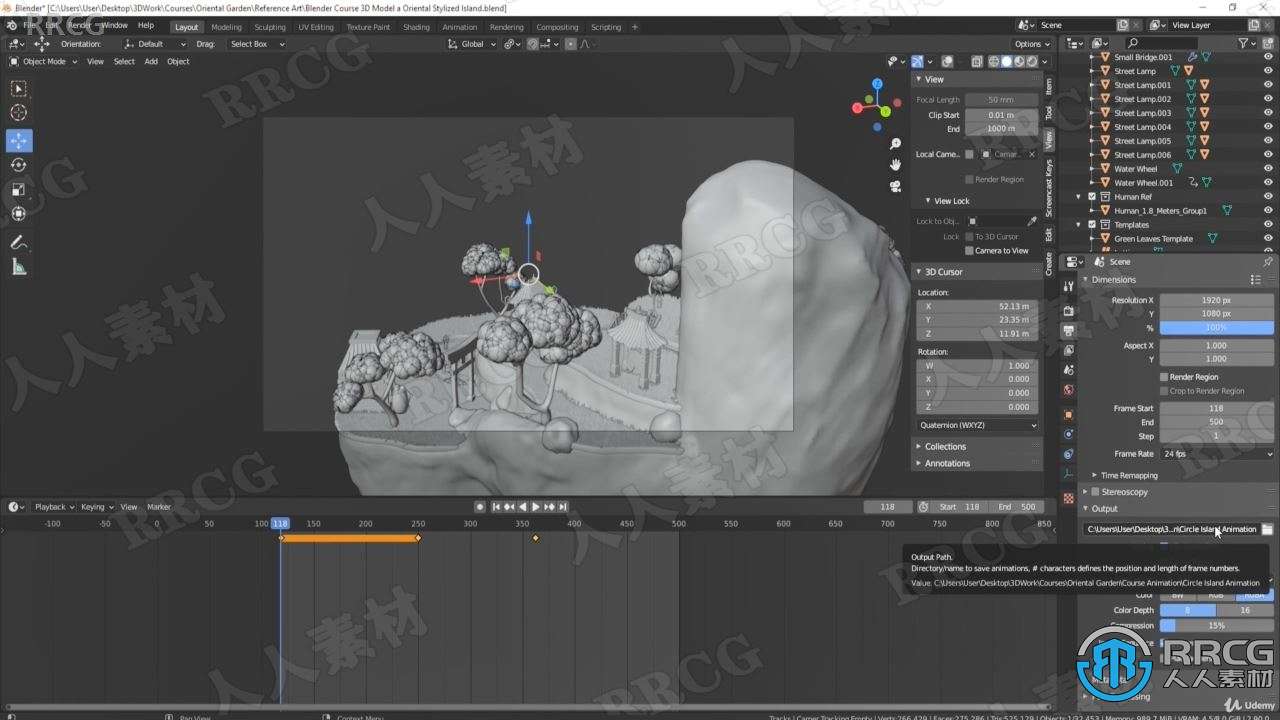This screenshot has width=1280, height=720.
Task: Collapse the Dimensions panel
Action: 1113,280
